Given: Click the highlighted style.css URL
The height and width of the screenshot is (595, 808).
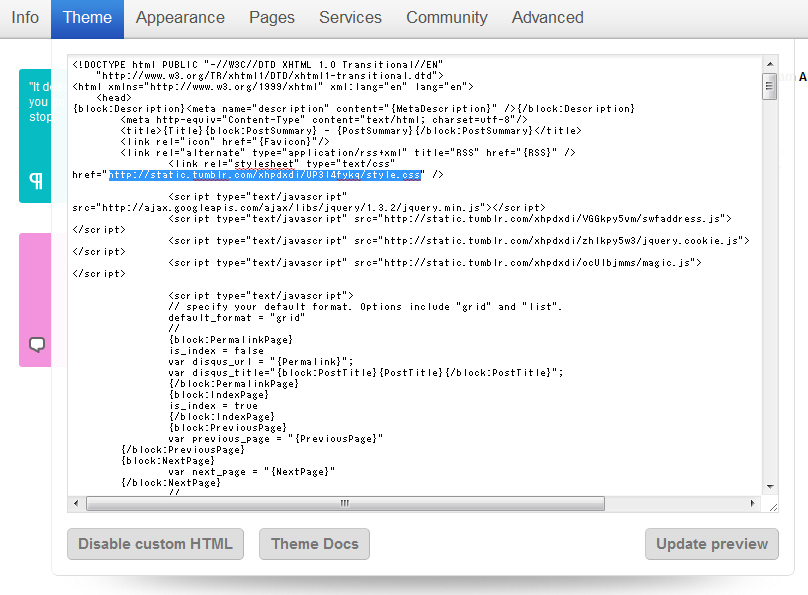Looking at the screenshot, I should coord(265,175).
